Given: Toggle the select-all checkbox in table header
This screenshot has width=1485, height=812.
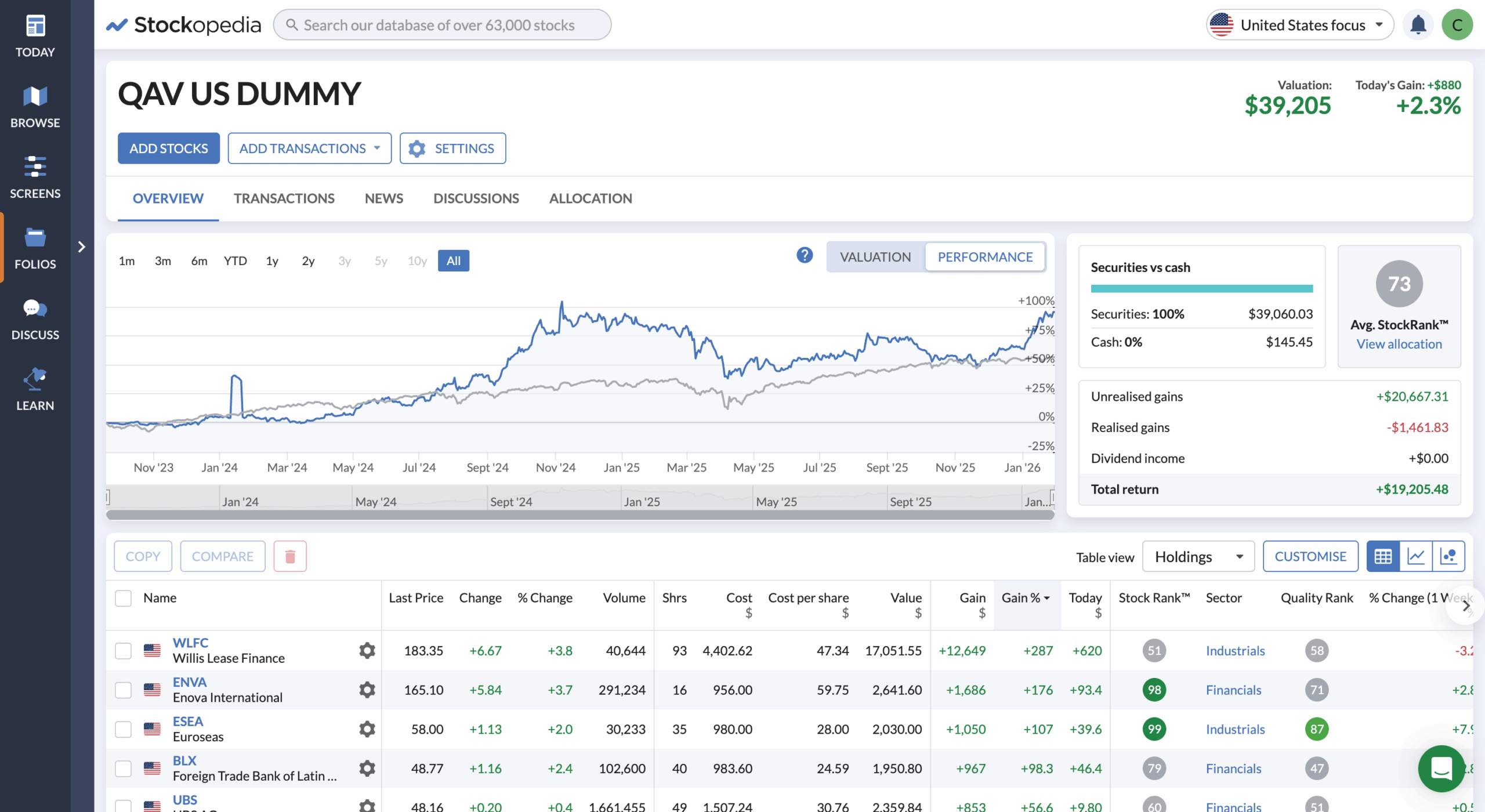Looking at the screenshot, I should click(124, 598).
